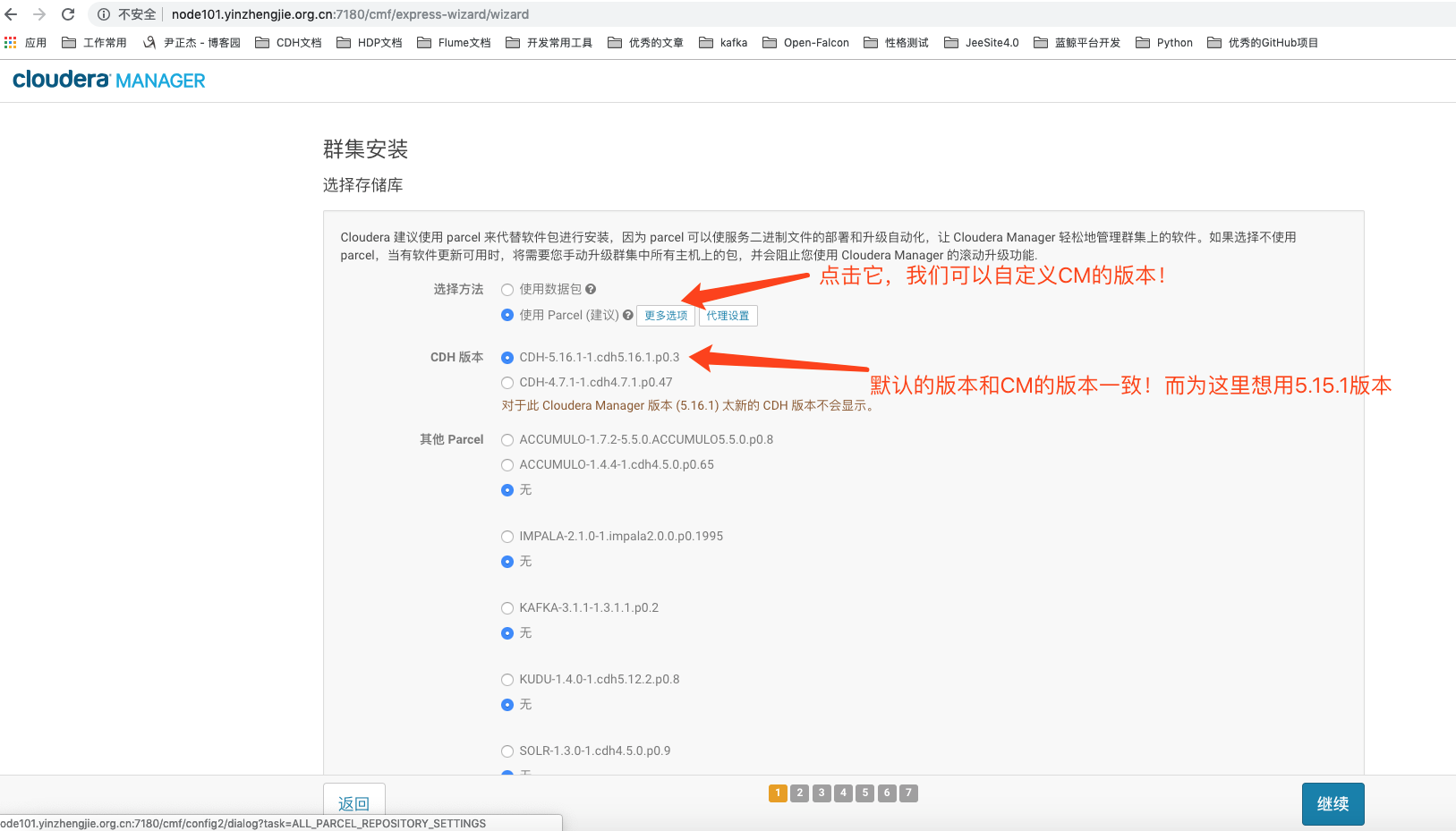Open the 开发常用工具 bookmark folder

pos(549,42)
